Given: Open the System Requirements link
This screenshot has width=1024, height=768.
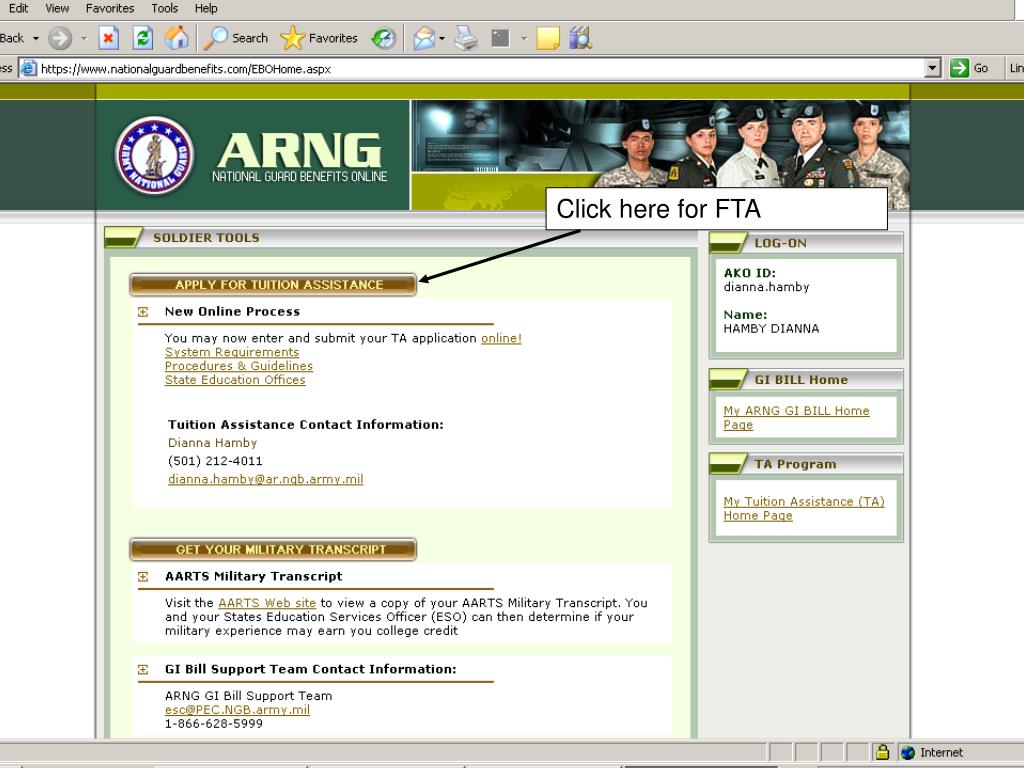Looking at the screenshot, I should 232,352.
